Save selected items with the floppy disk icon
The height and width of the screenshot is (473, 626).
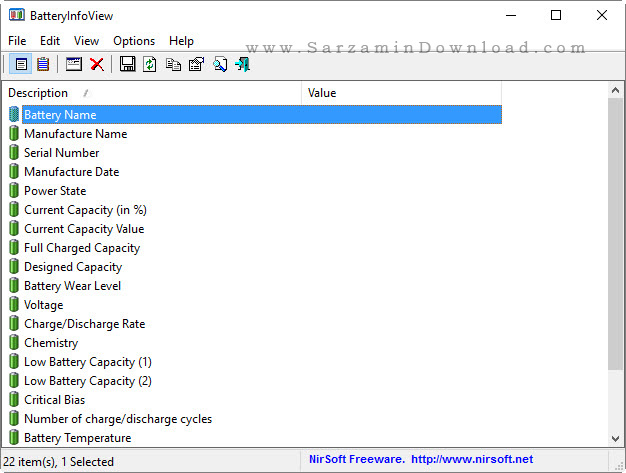127,65
